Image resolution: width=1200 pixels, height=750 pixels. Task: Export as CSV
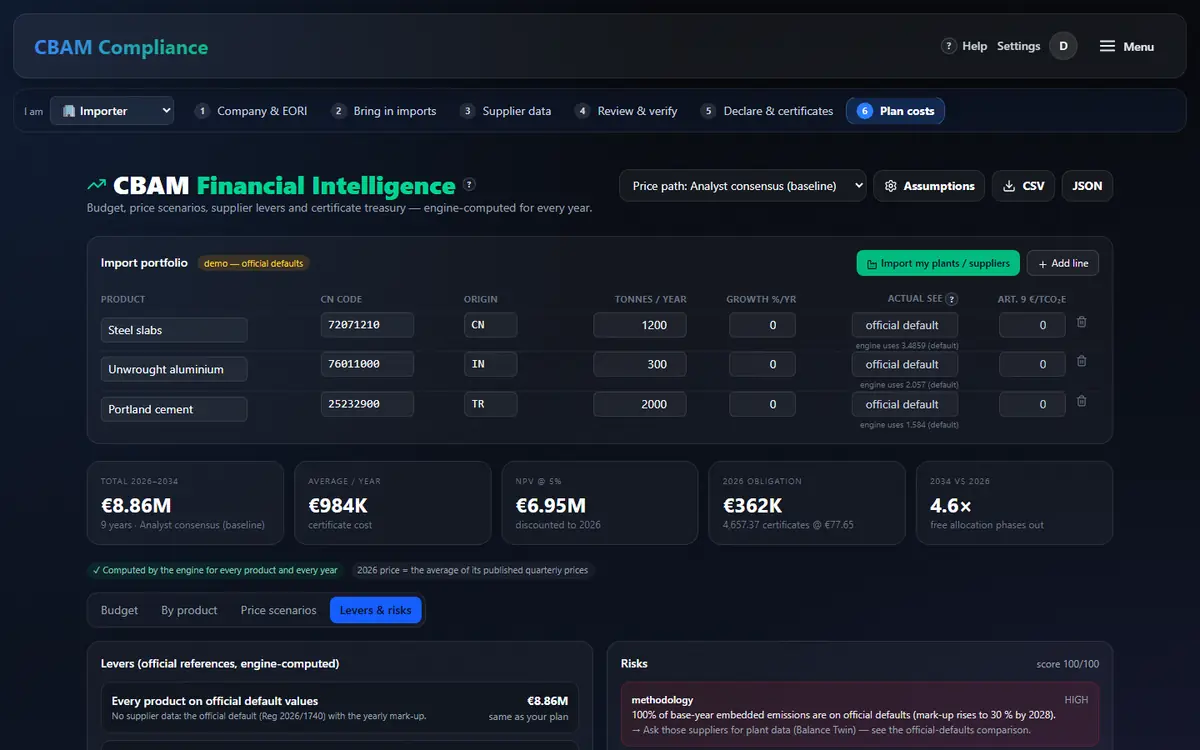coord(1023,186)
